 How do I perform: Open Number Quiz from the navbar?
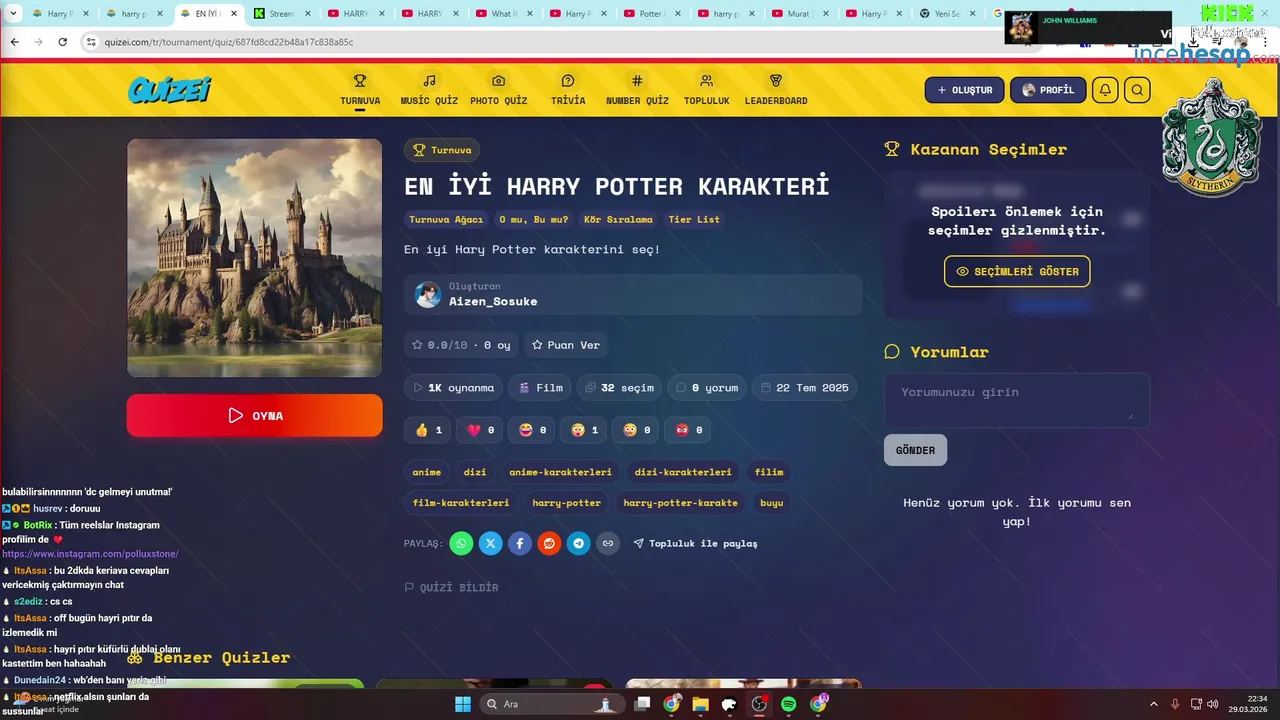(x=637, y=90)
